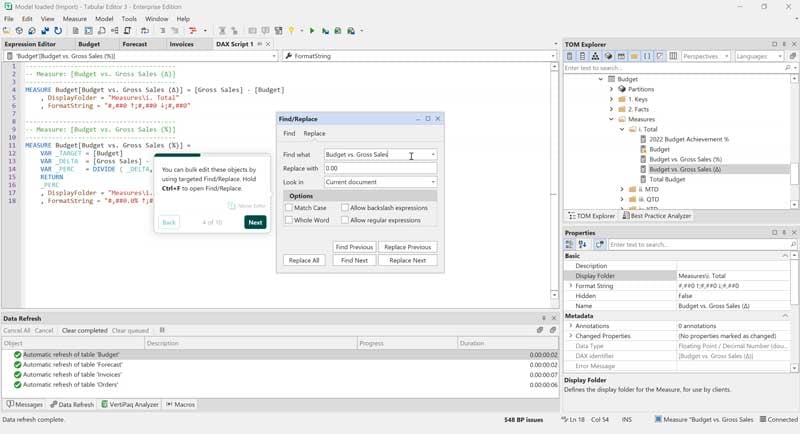Click the Replace All button

[x=304, y=260]
